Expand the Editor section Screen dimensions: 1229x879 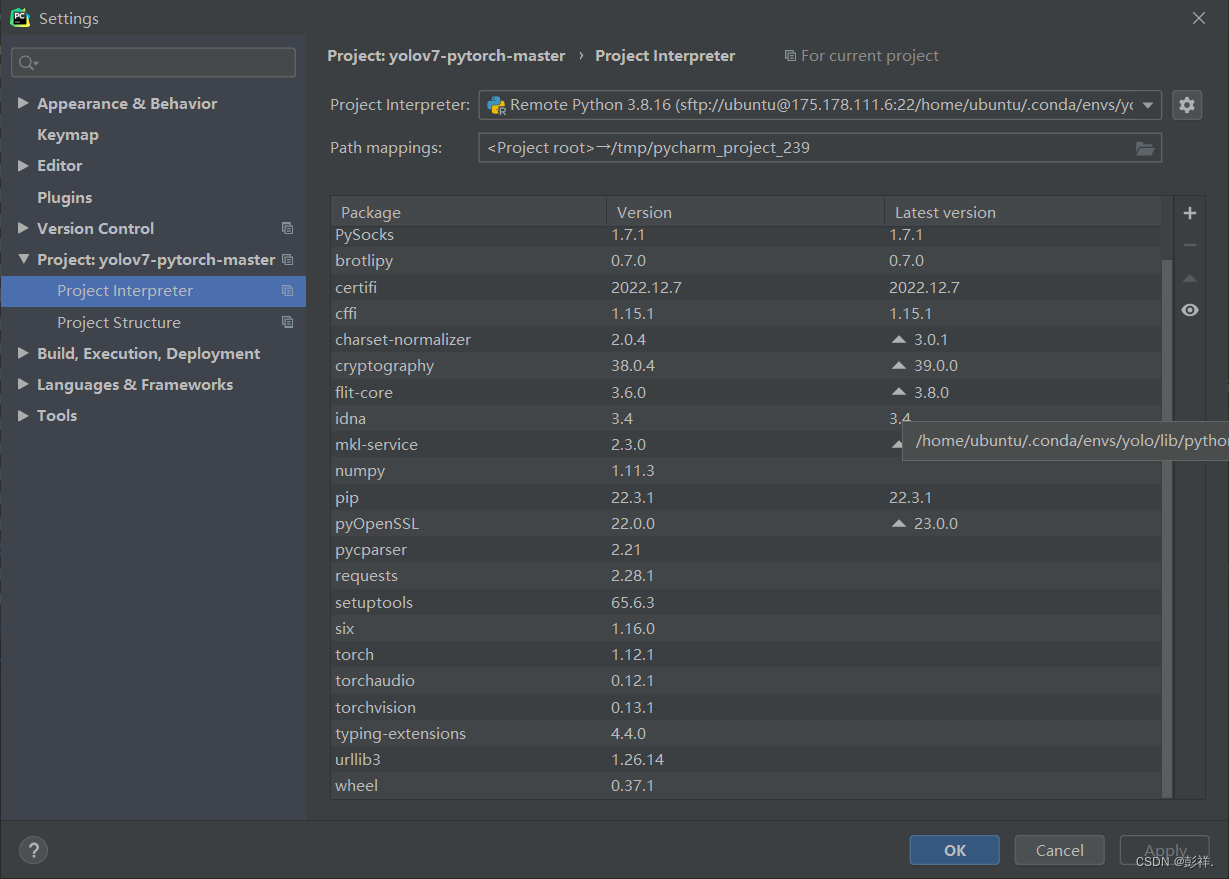coord(23,165)
